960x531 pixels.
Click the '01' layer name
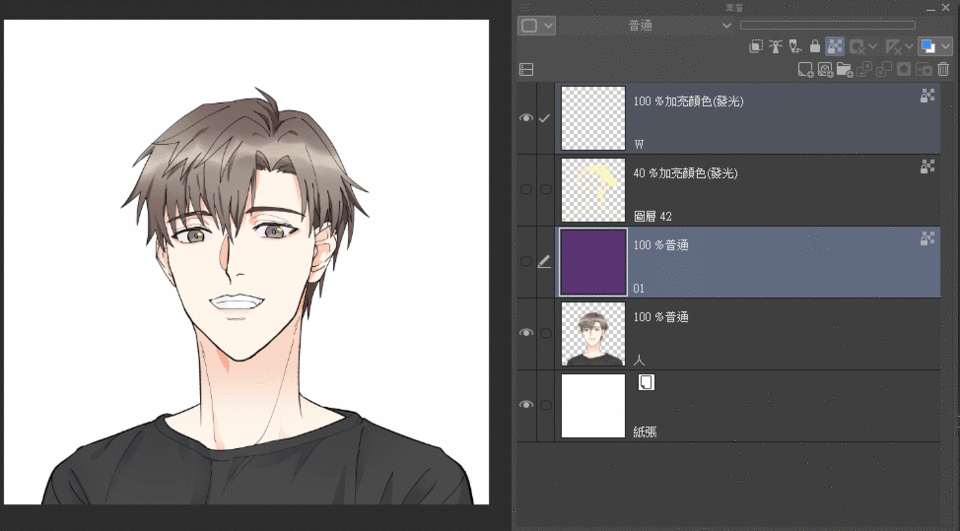(639, 288)
